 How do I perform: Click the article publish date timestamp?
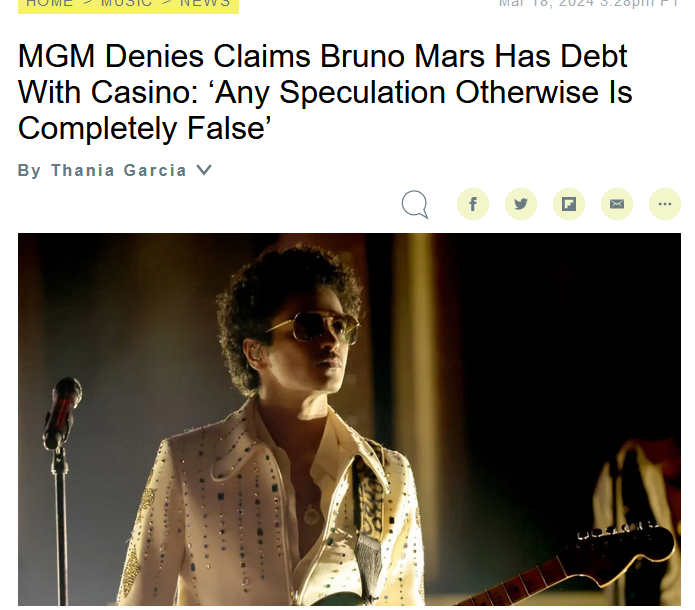pyautogui.click(x=589, y=4)
